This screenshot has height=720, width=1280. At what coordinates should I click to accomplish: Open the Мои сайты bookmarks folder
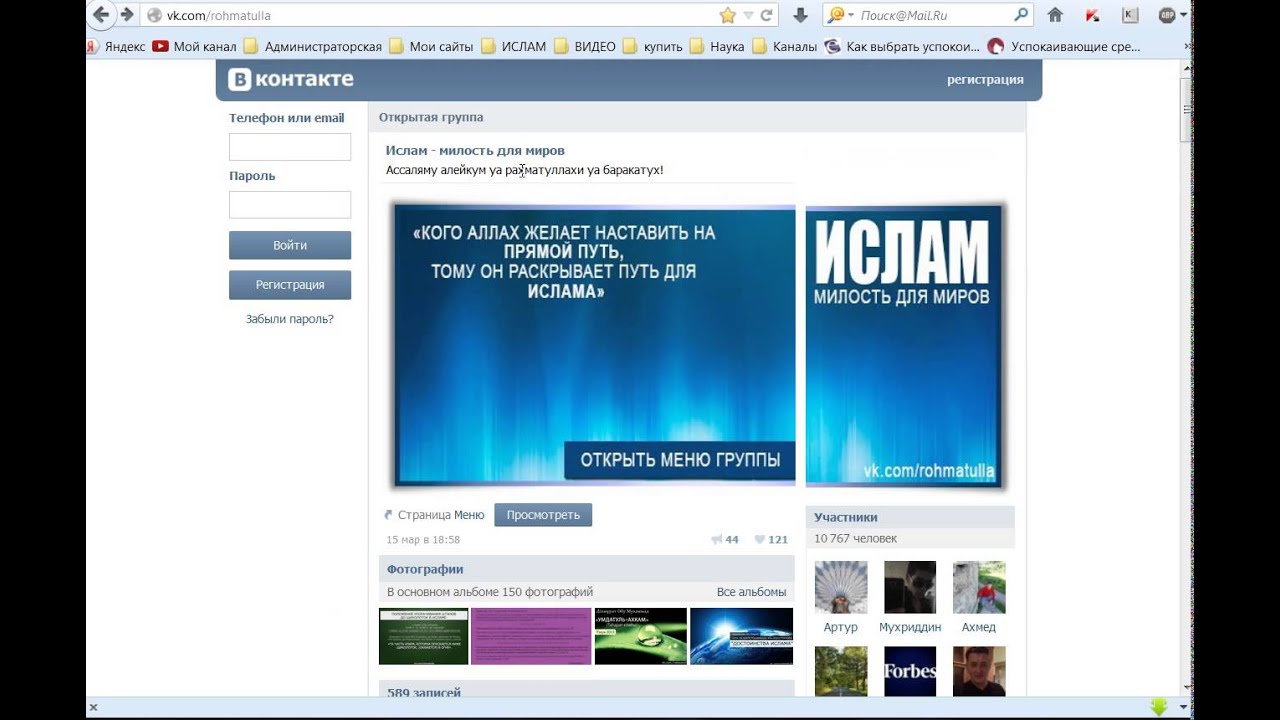431,46
